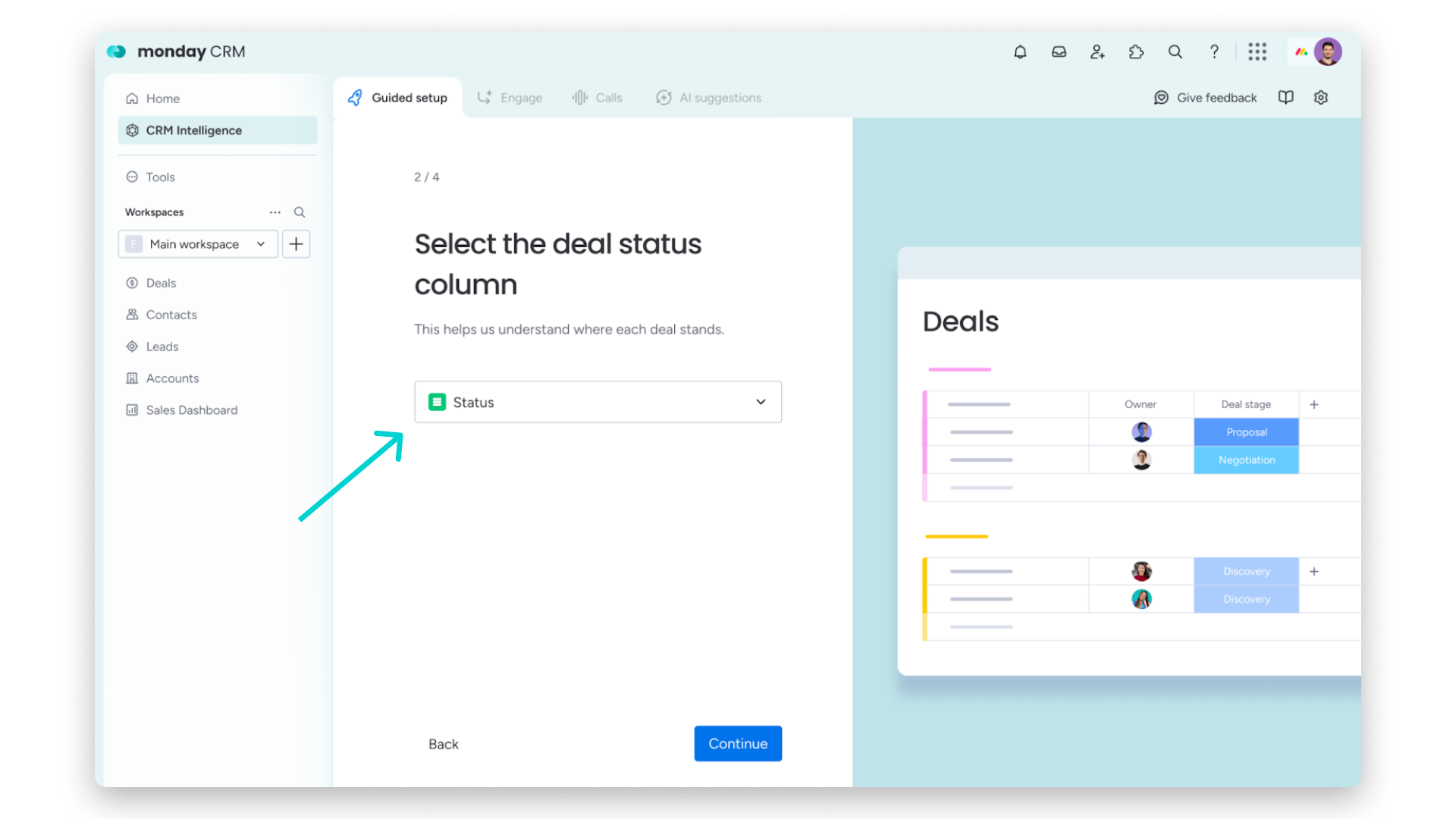This screenshot has width=1456, height=819.
Task: Click the Proposal deal stage cell
Action: [1247, 432]
